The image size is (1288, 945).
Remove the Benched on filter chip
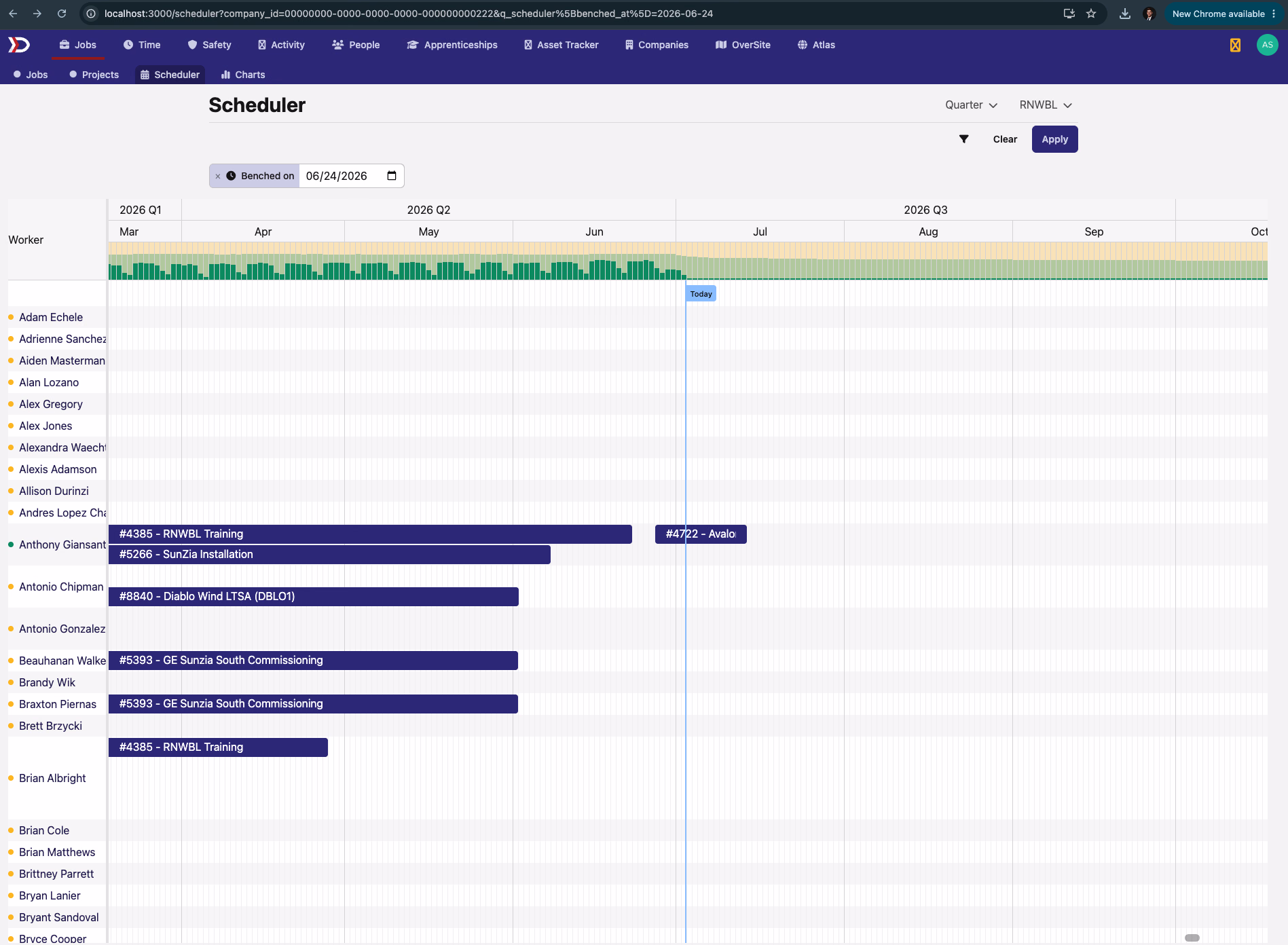coord(218,176)
